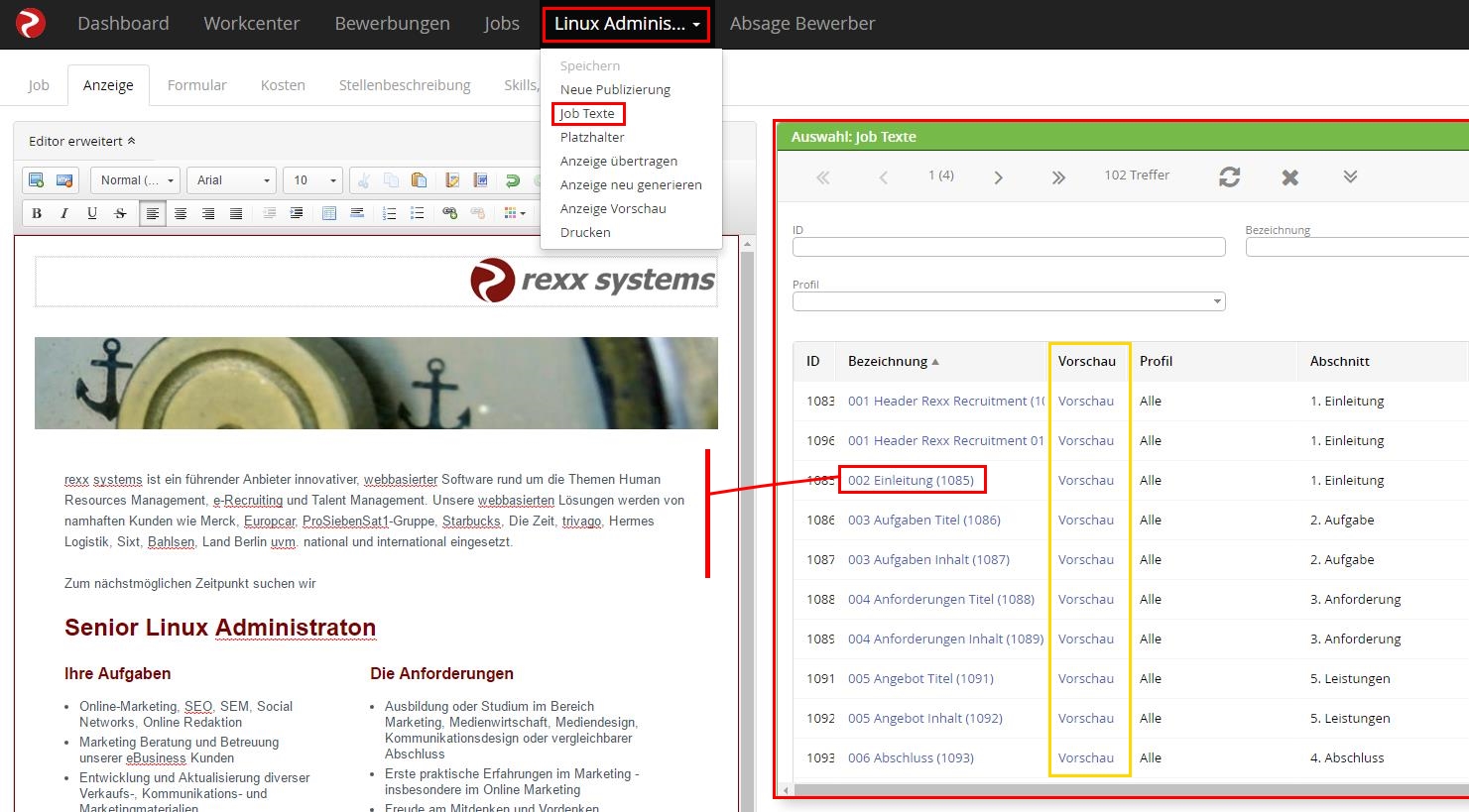The width and height of the screenshot is (1469, 812).
Task: Go to next page of Job Texte
Action: click(999, 177)
